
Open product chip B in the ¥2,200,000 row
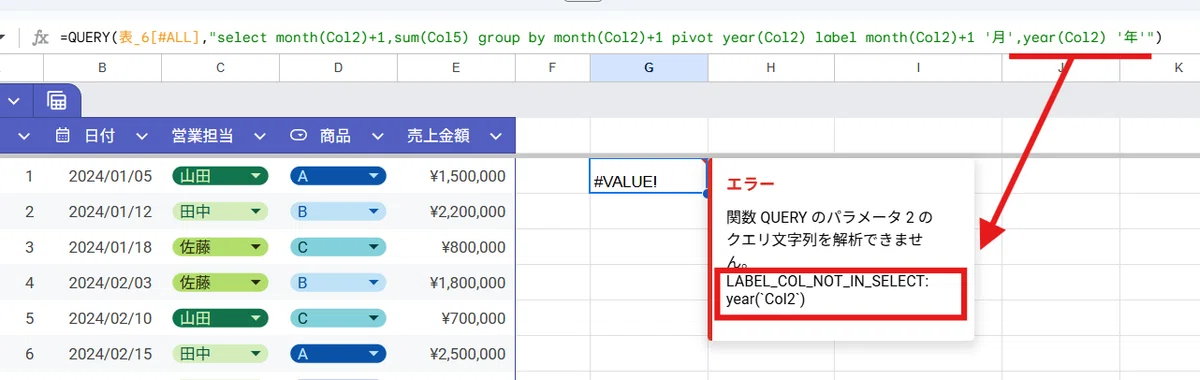338,211
